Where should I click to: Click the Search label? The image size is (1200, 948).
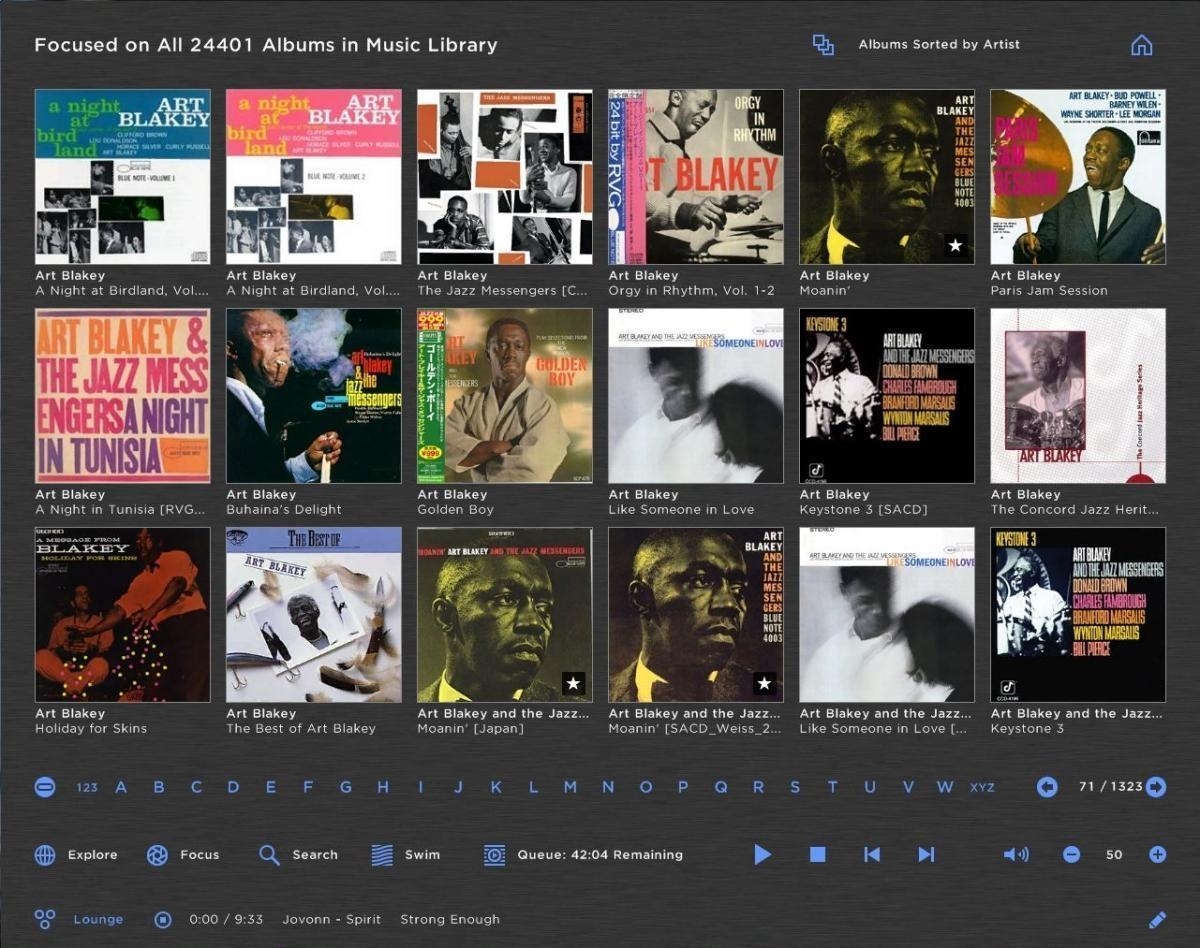(315, 855)
